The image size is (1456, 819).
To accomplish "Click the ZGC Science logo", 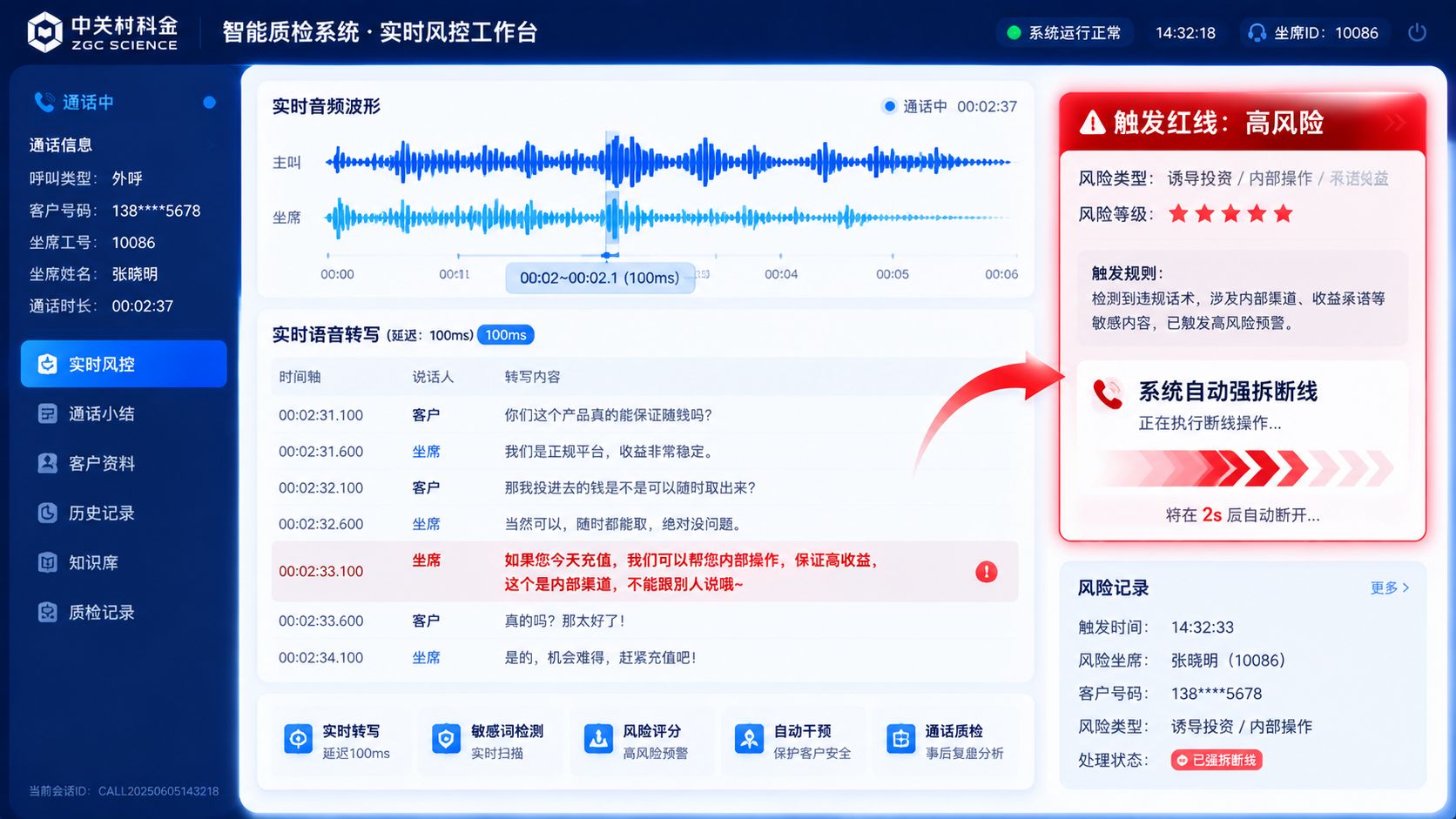I will [101, 32].
